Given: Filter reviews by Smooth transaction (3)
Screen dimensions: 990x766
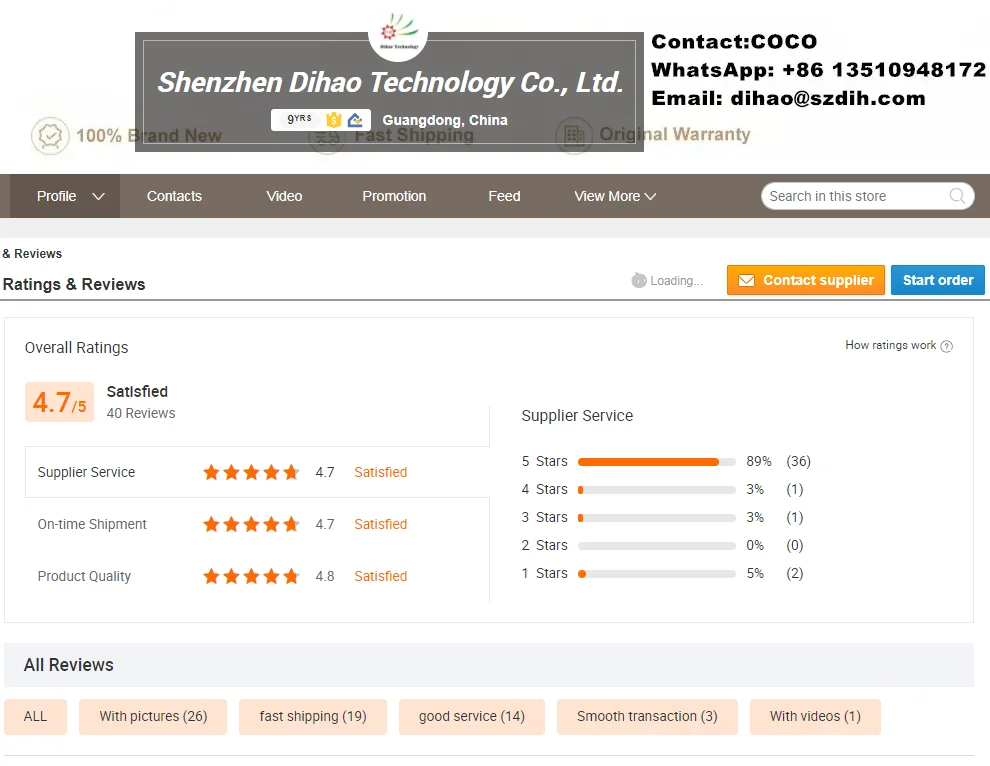Looking at the screenshot, I should pyautogui.click(x=647, y=717).
